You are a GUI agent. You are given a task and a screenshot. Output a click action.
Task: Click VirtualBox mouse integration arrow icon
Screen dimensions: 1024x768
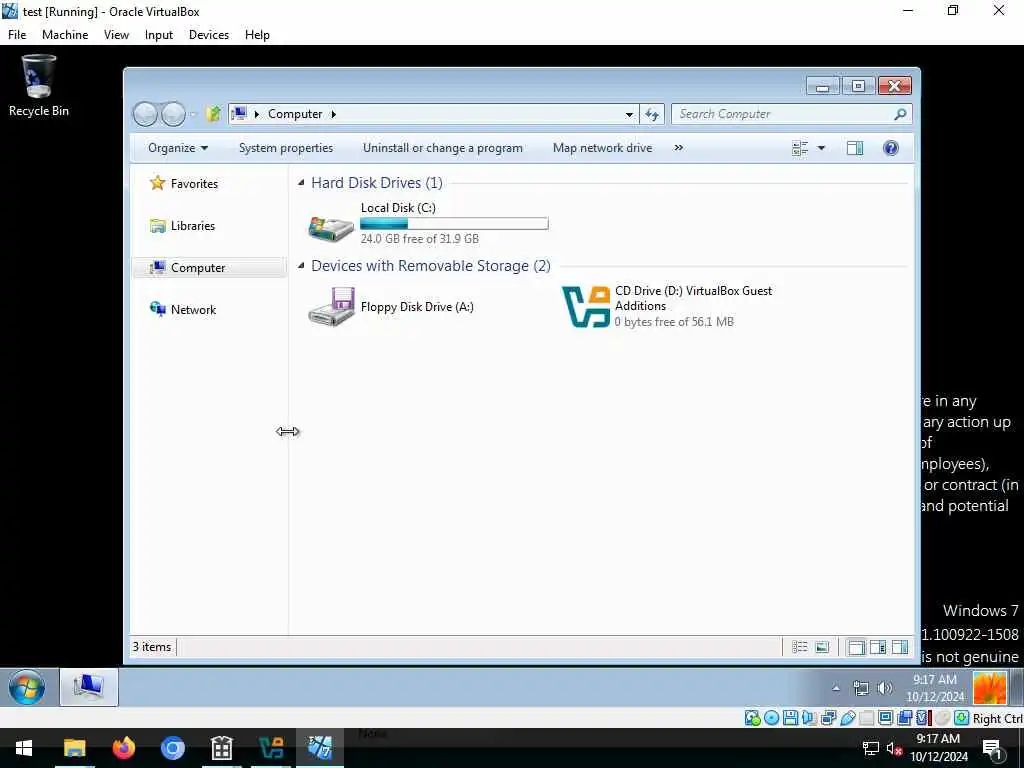961,718
